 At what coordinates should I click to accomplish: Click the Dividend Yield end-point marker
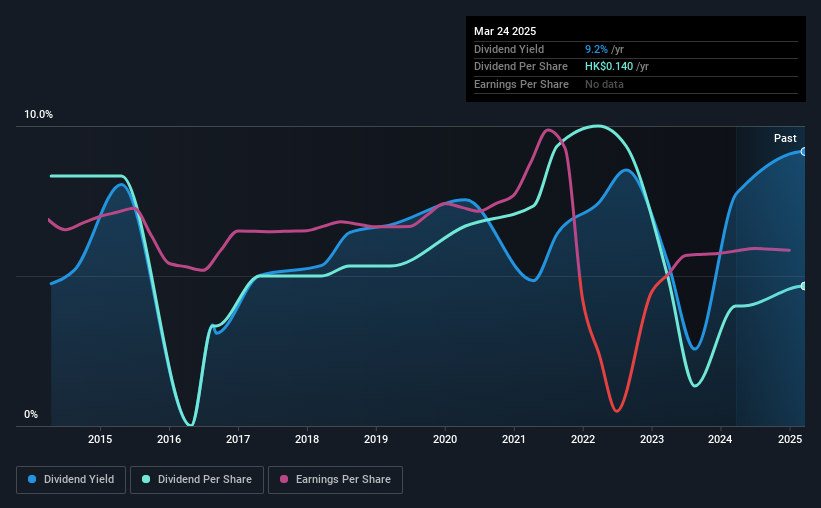click(803, 152)
